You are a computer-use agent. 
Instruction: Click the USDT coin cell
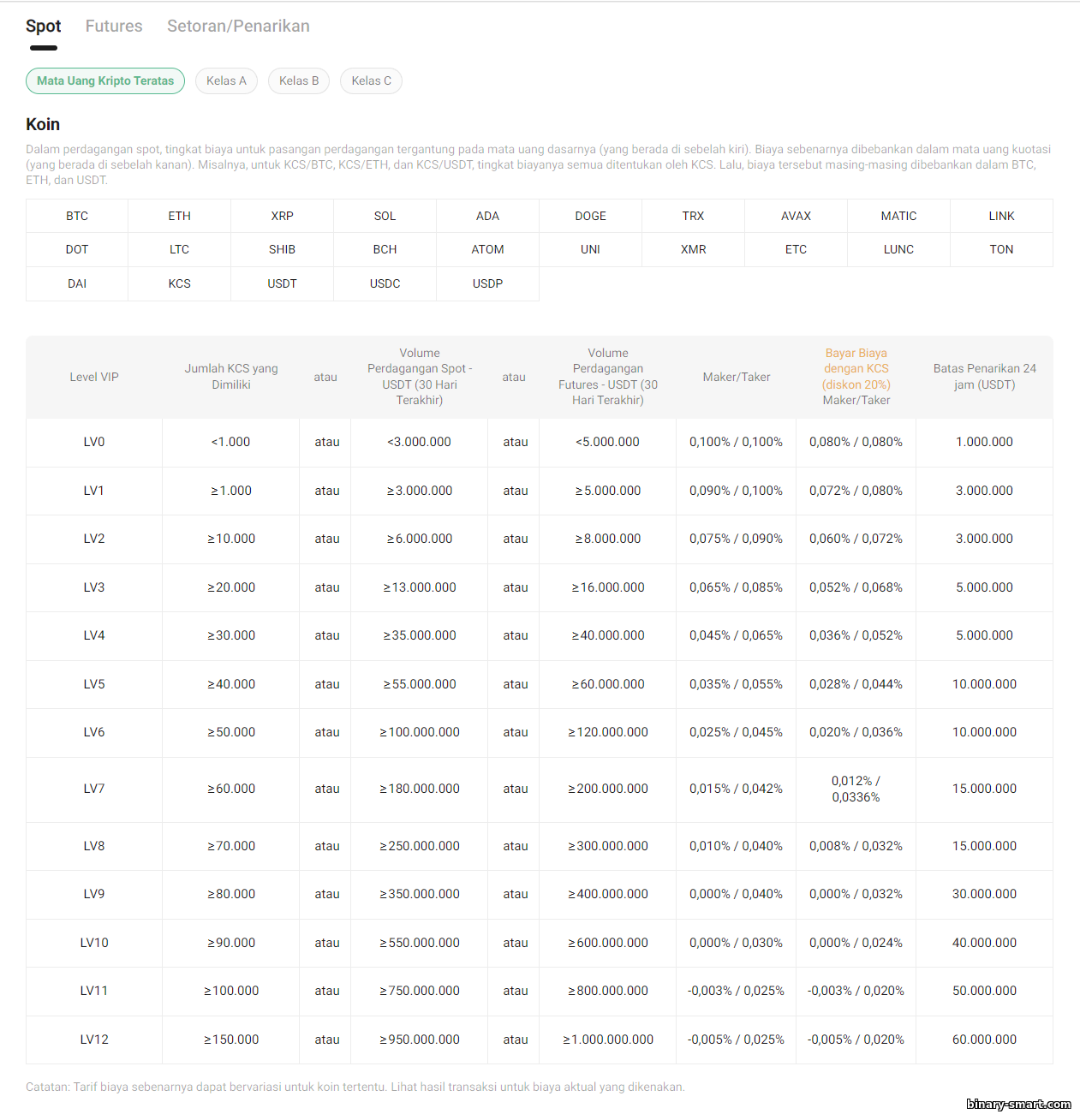283,283
